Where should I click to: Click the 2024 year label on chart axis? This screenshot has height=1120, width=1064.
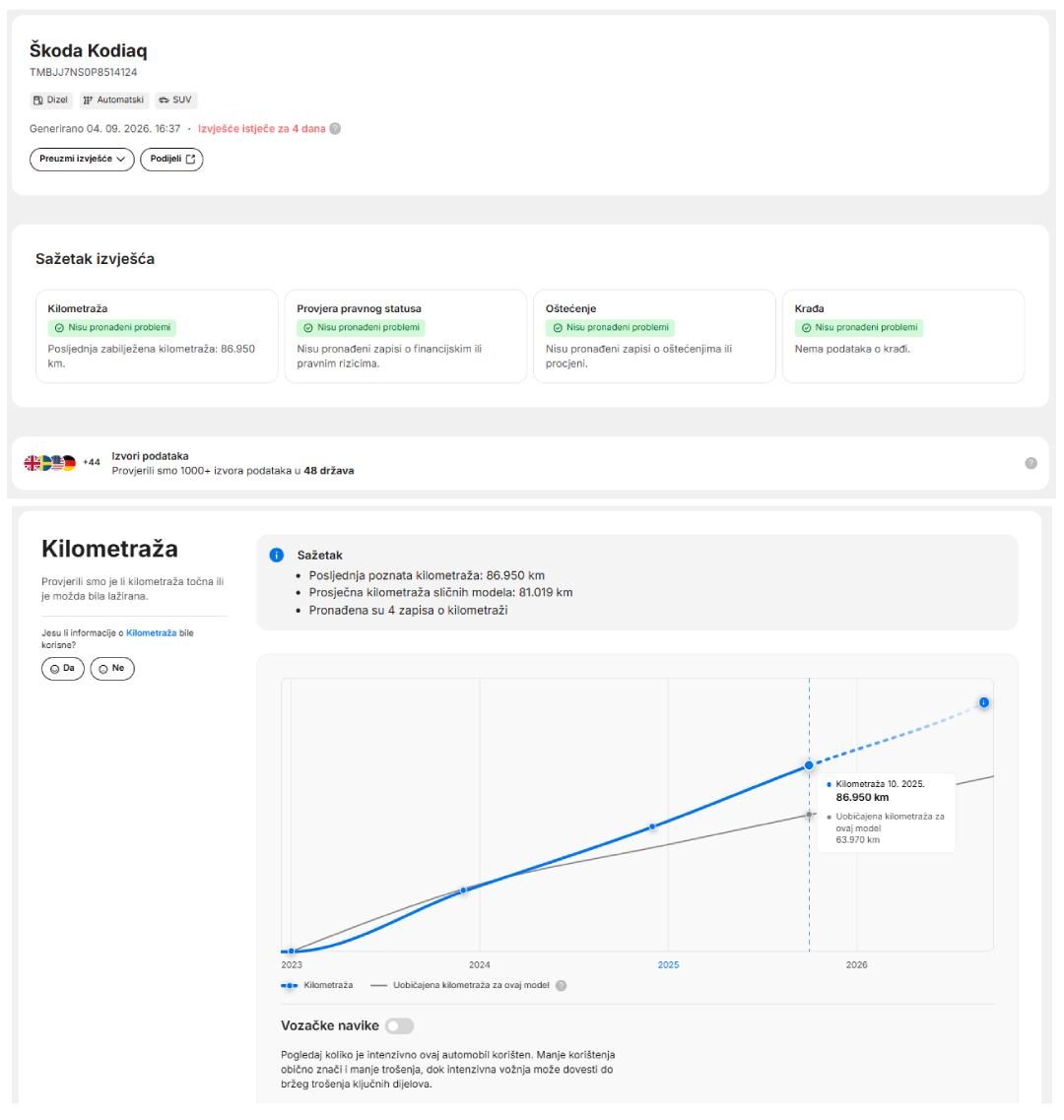click(x=480, y=965)
